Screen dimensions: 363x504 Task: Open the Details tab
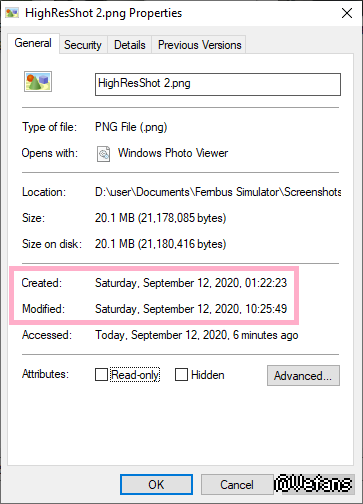130,45
